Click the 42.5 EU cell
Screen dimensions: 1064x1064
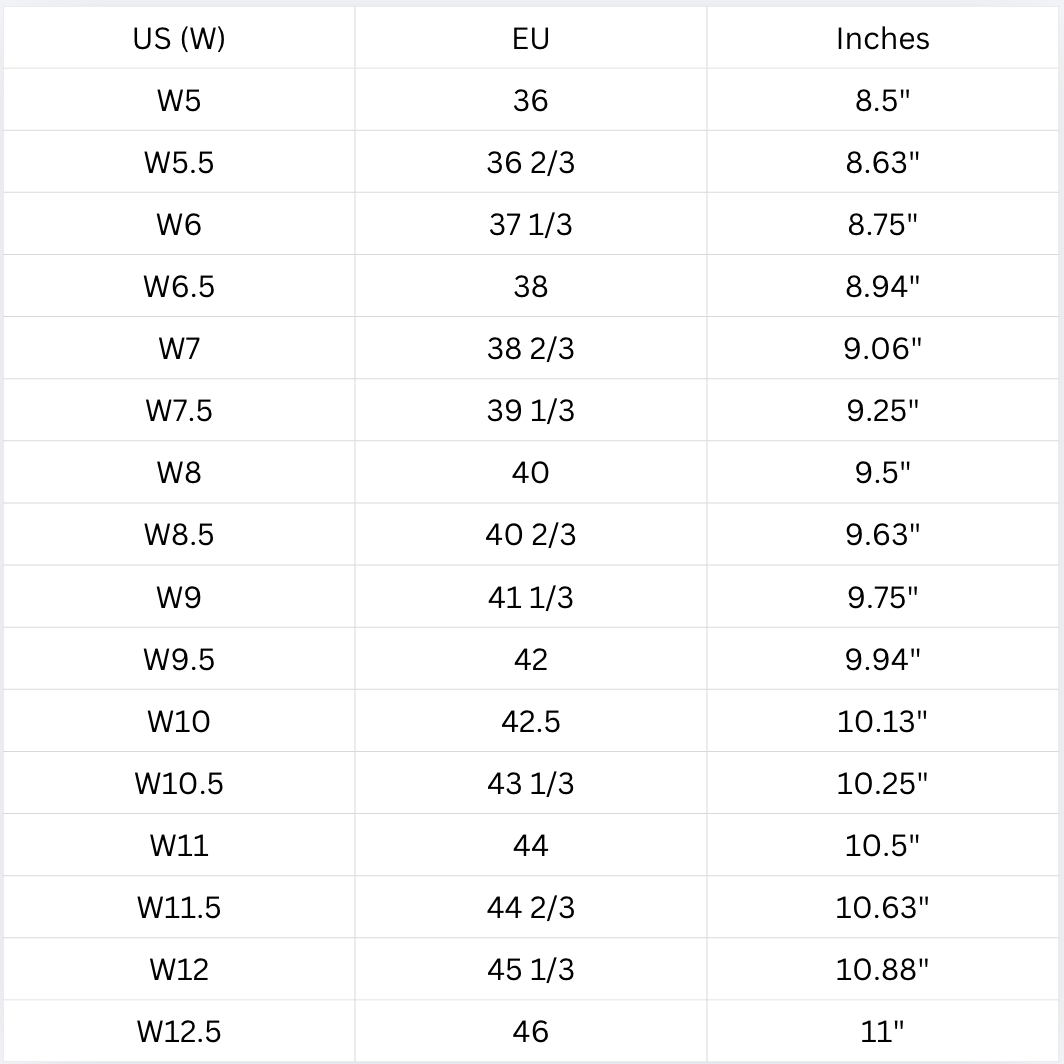531,721
